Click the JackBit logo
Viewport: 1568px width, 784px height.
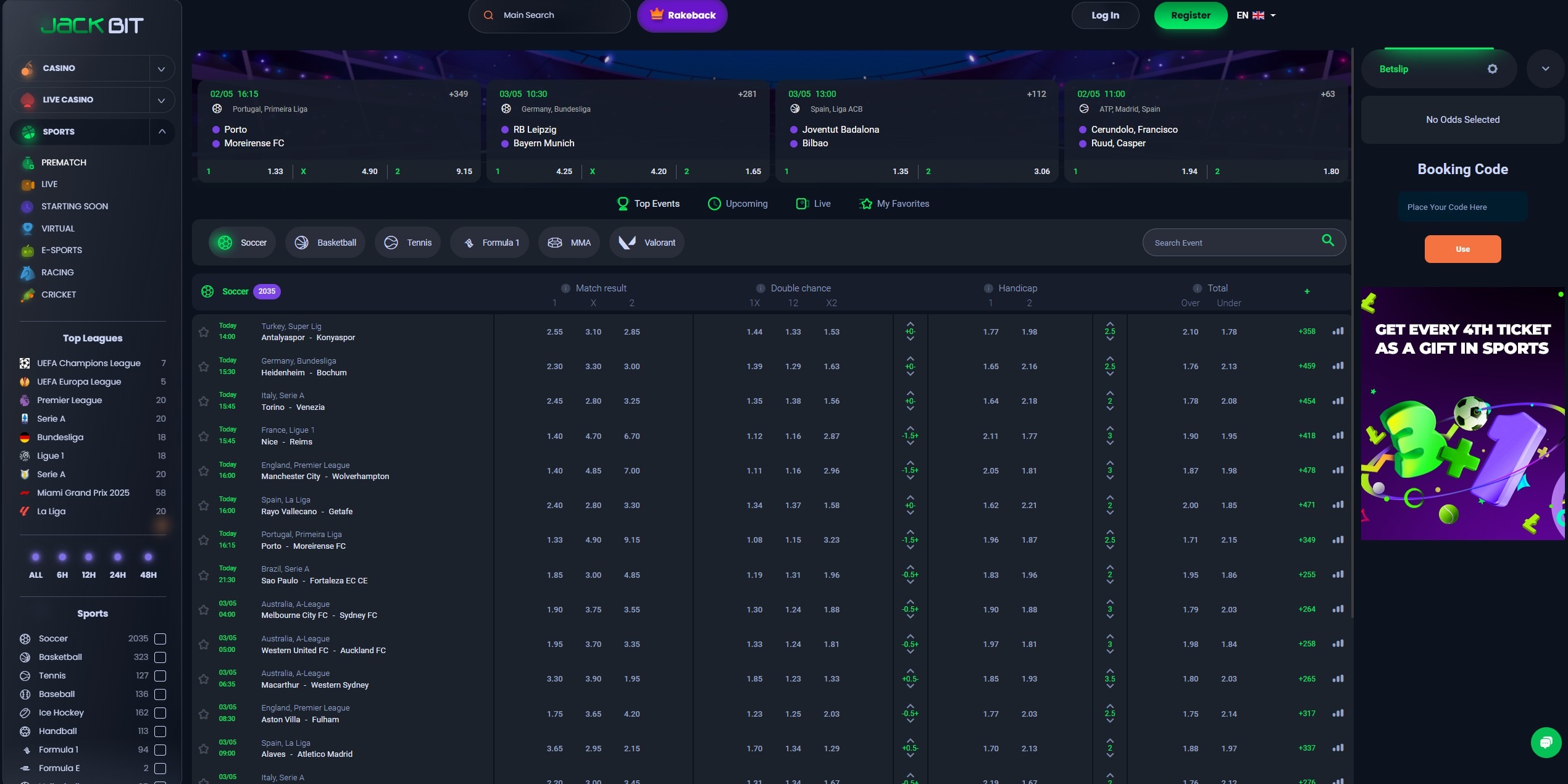92,25
